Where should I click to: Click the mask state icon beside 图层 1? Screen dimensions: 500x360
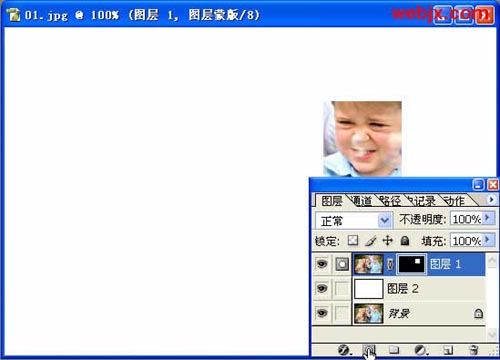pos(342,264)
